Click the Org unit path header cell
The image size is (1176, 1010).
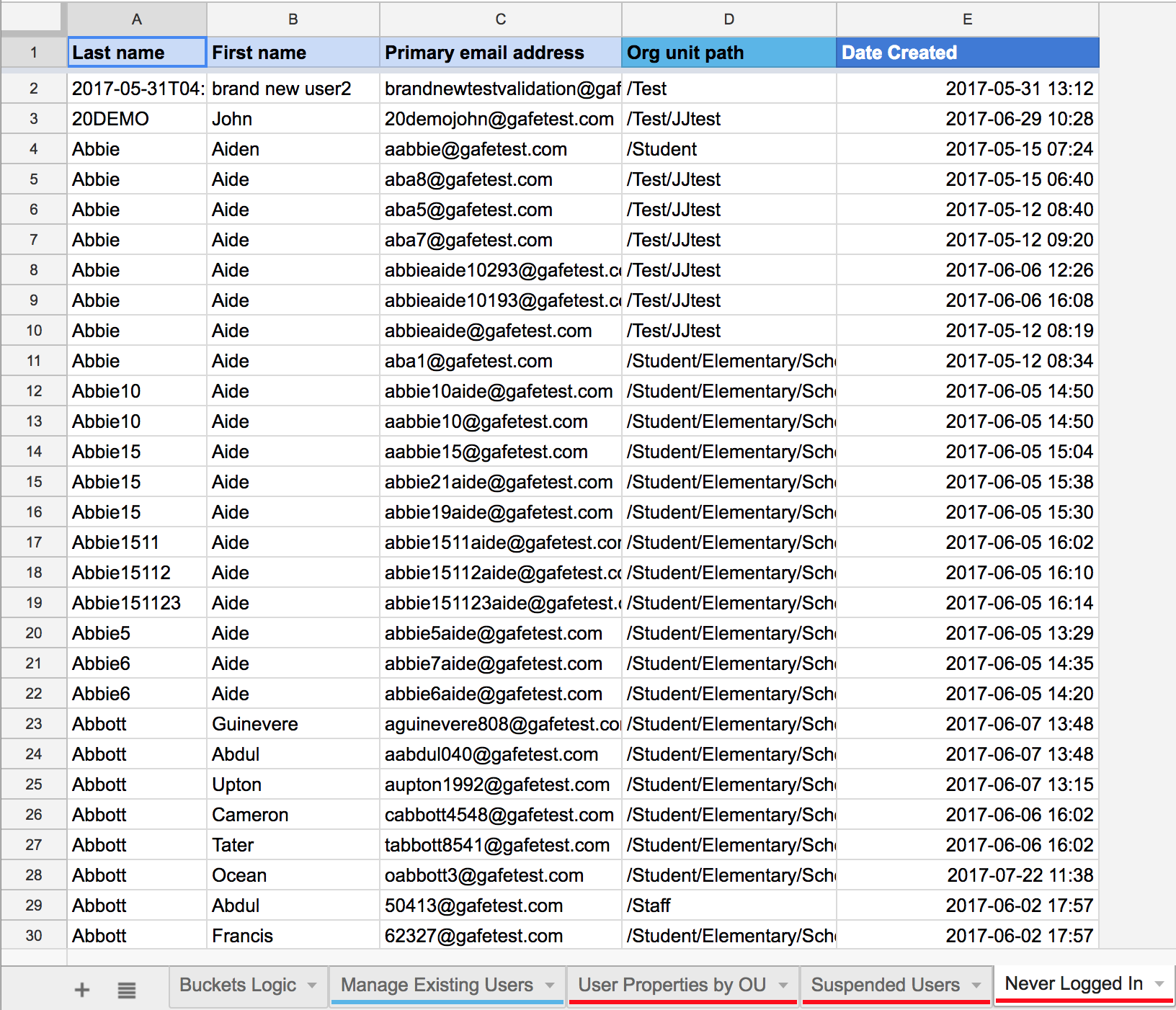click(x=729, y=53)
